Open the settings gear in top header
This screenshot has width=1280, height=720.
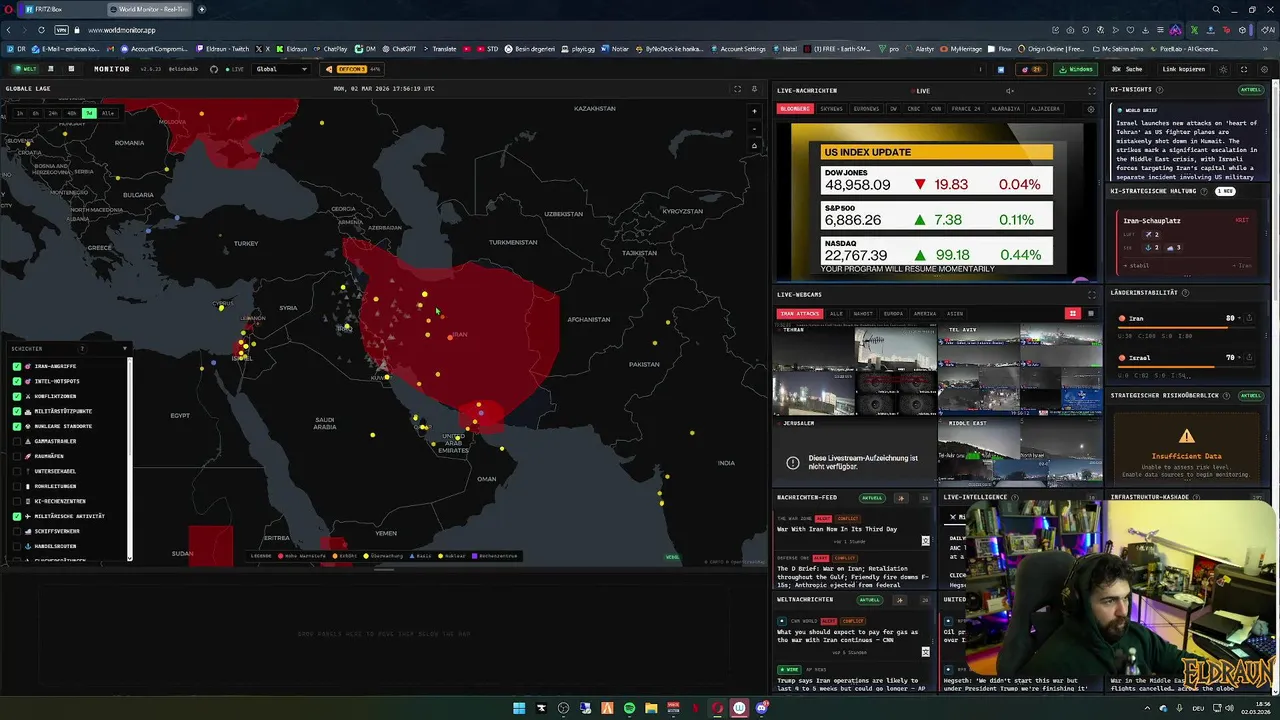tap(1264, 69)
